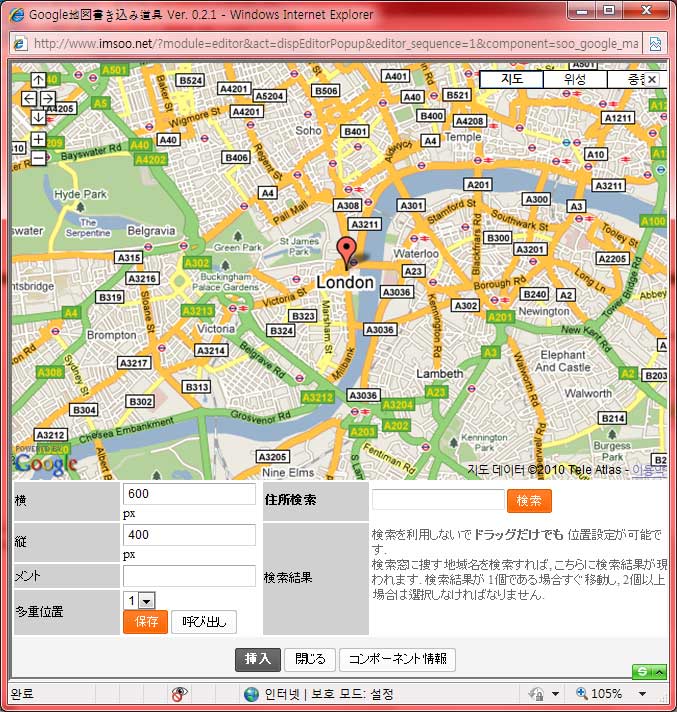Screen dimensions: 677x712
Task: Click the Soho label on map
Action: pyautogui.click(x=308, y=130)
